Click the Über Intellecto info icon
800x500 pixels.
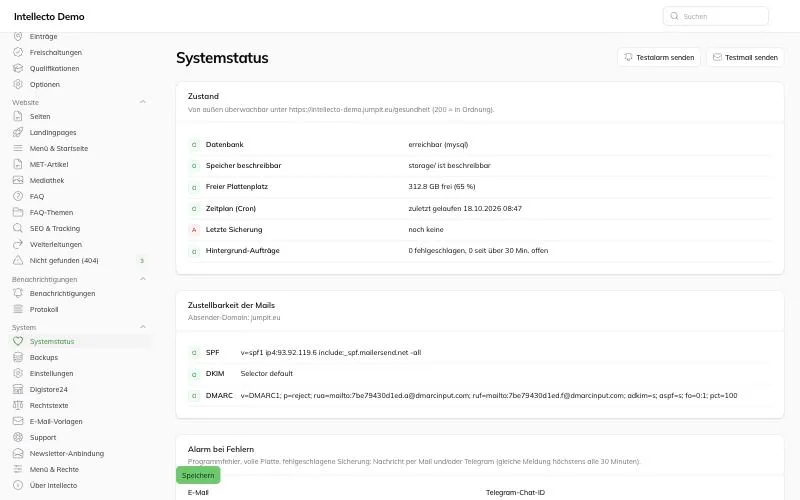[18, 485]
